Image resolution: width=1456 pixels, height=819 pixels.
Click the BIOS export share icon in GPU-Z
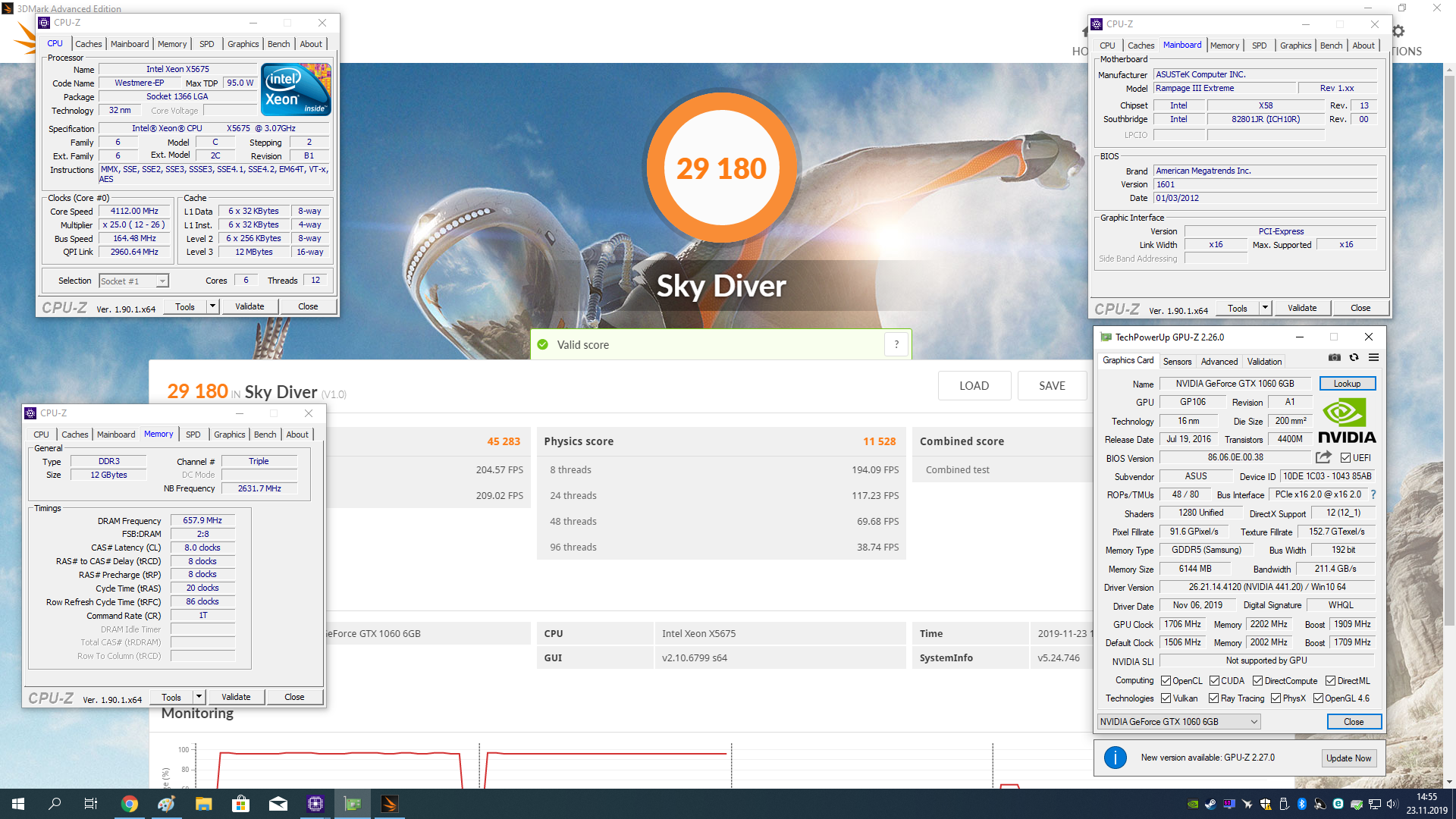click(x=1323, y=457)
